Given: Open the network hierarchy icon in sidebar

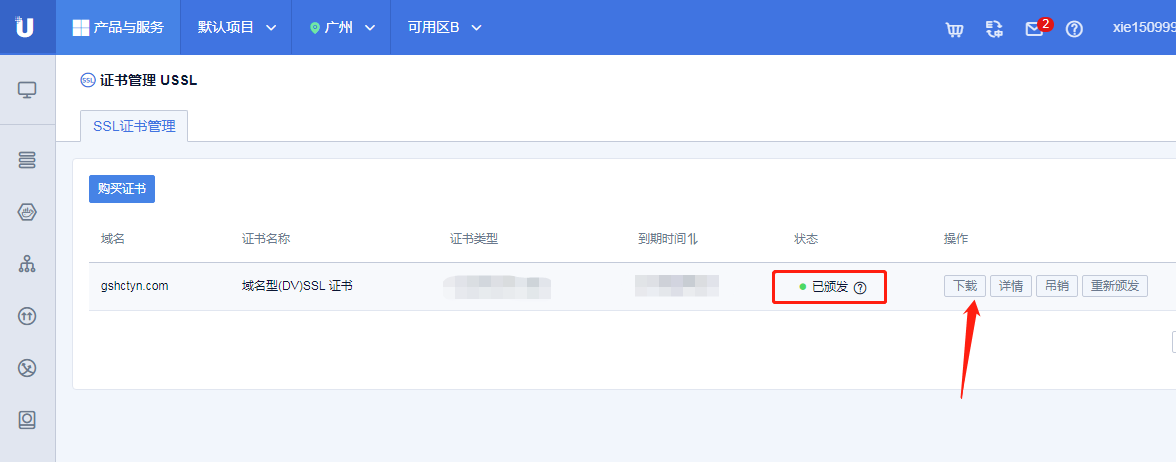Looking at the screenshot, I should coord(27,264).
